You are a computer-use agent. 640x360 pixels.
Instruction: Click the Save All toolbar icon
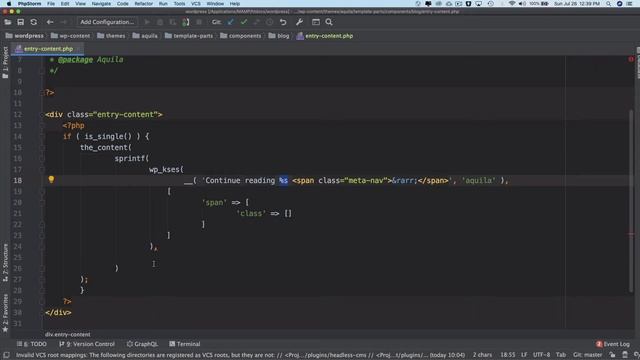20,22
